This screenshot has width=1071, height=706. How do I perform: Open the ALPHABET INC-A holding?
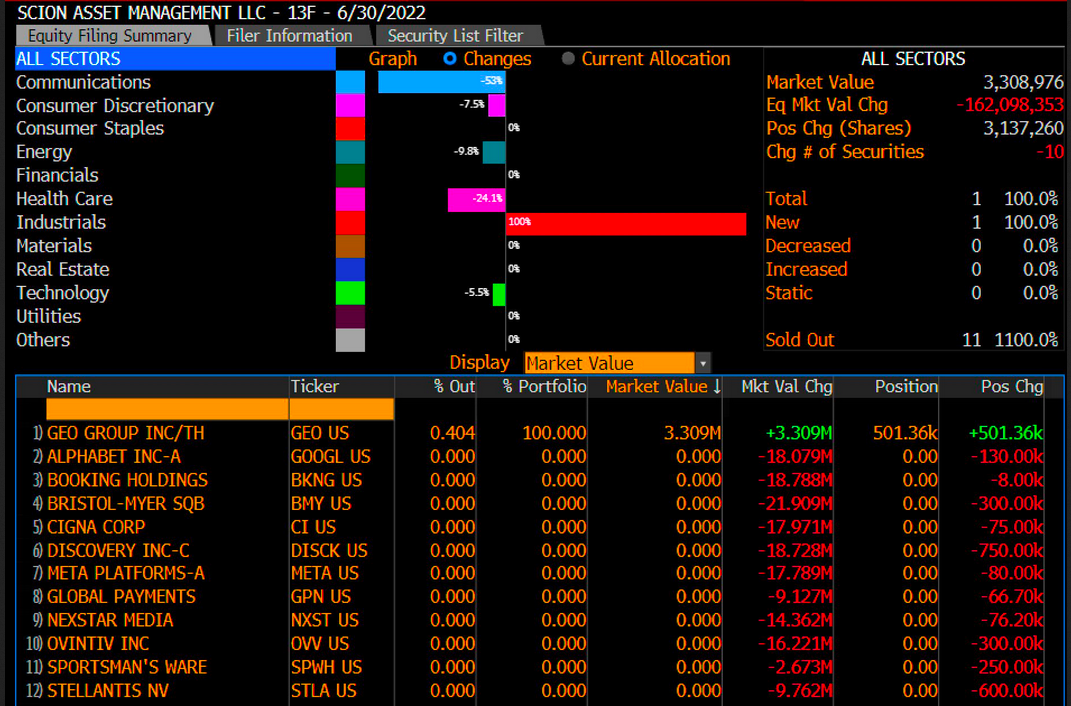pos(114,456)
